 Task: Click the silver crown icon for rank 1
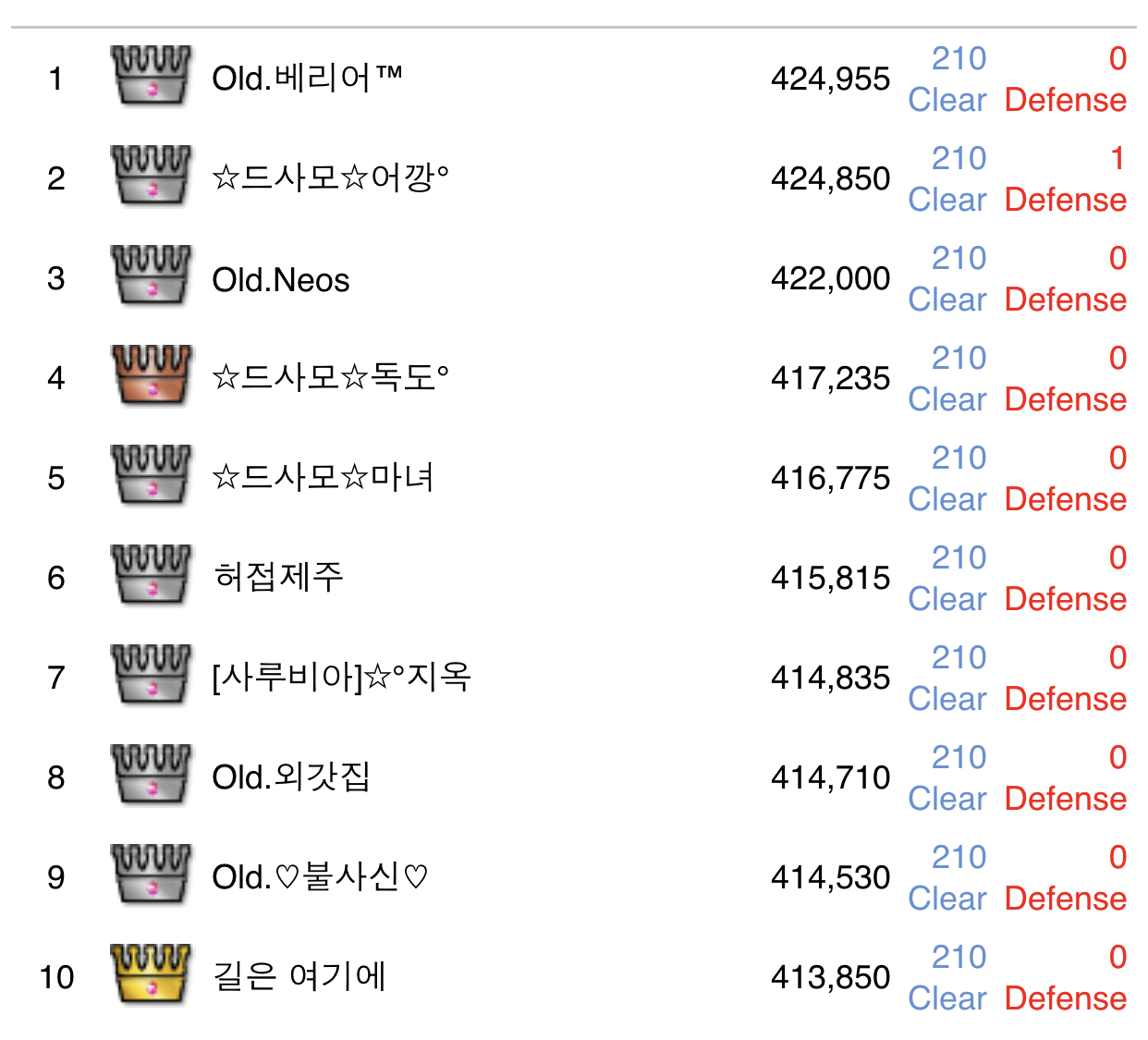(x=151, y=76)
